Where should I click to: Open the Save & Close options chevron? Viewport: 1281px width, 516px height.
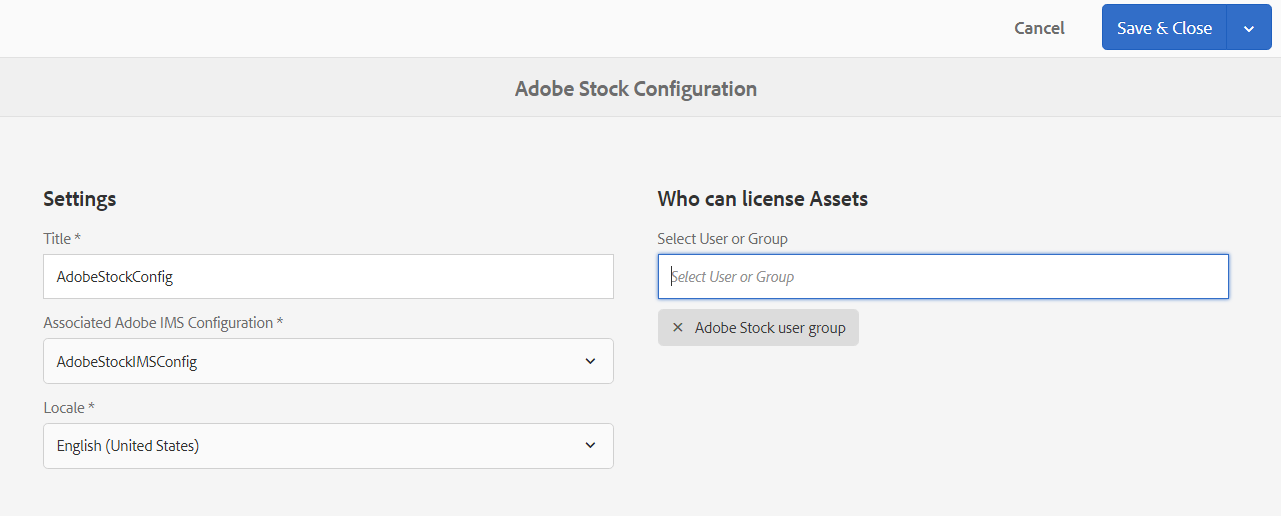(x=1249, y=29)
